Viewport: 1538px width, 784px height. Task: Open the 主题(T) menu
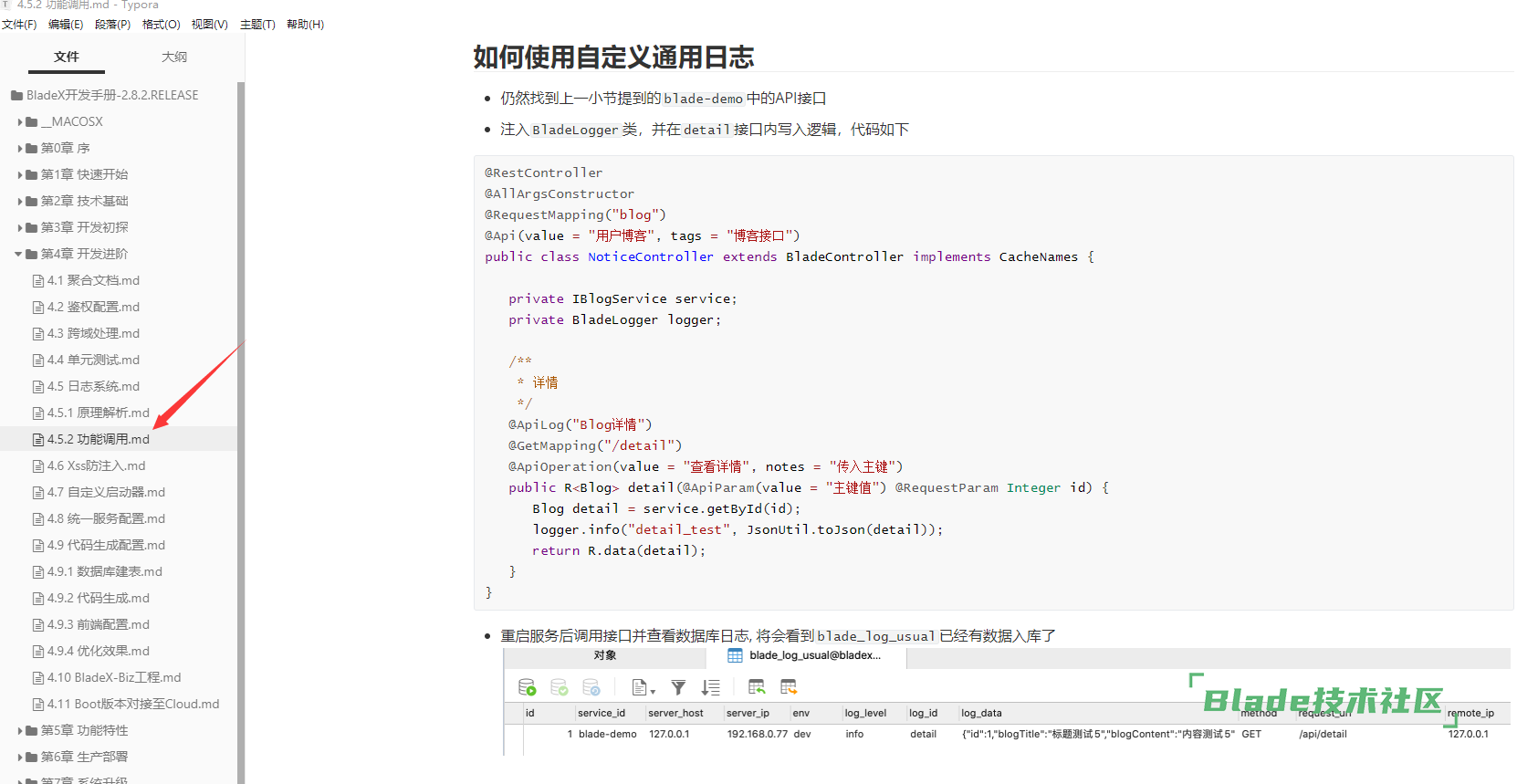(257, 25)
